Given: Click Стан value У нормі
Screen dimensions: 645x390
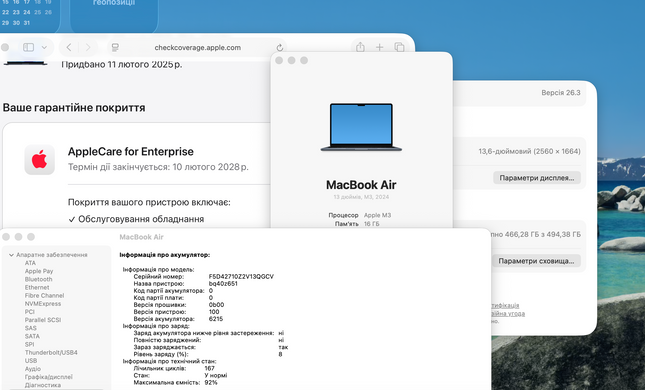Looking at the screenshot, I should point(216,375).
